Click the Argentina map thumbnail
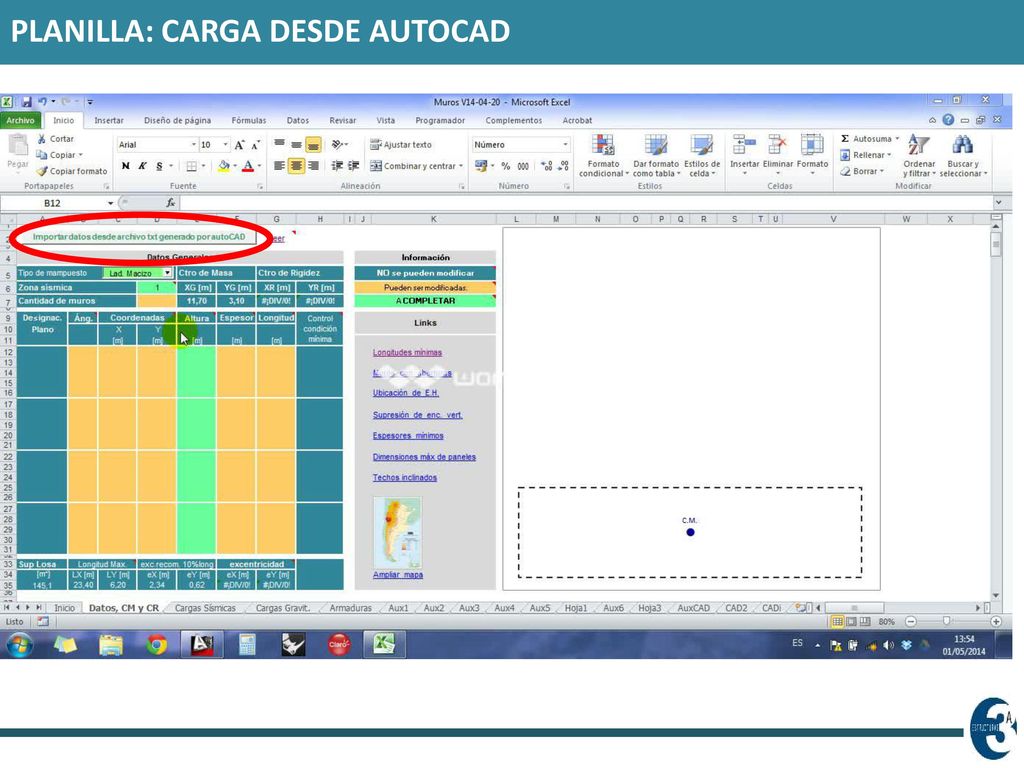The width and height of the screenshot is (1024, 768). point(398,532)
